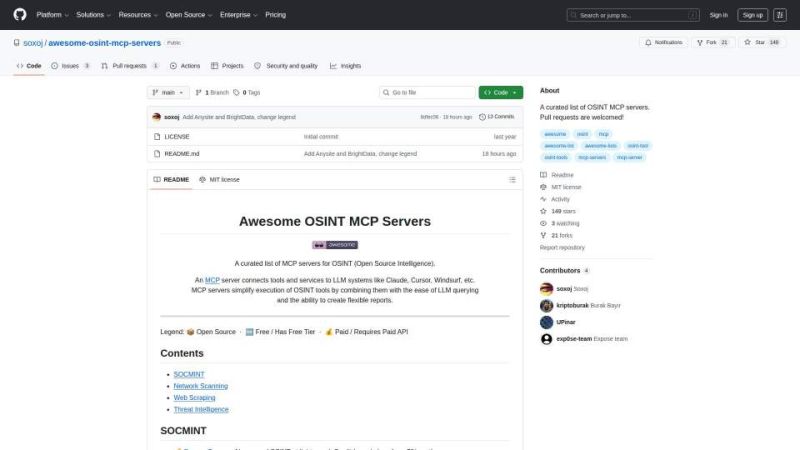Open kriptoburak contributor profile
This screenshot has width=800, height=450.
[588, 306]
